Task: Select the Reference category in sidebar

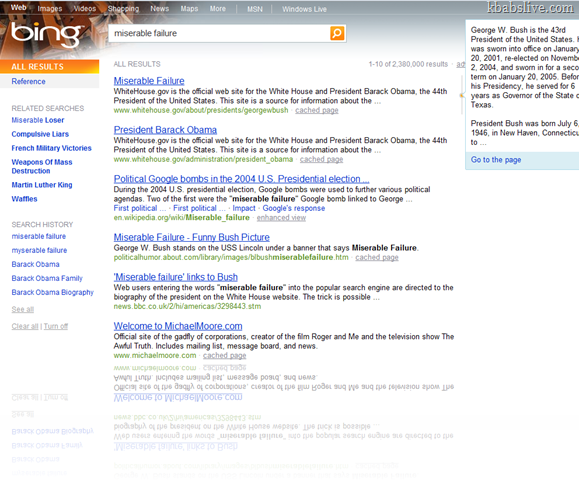Action: (28, 81)
